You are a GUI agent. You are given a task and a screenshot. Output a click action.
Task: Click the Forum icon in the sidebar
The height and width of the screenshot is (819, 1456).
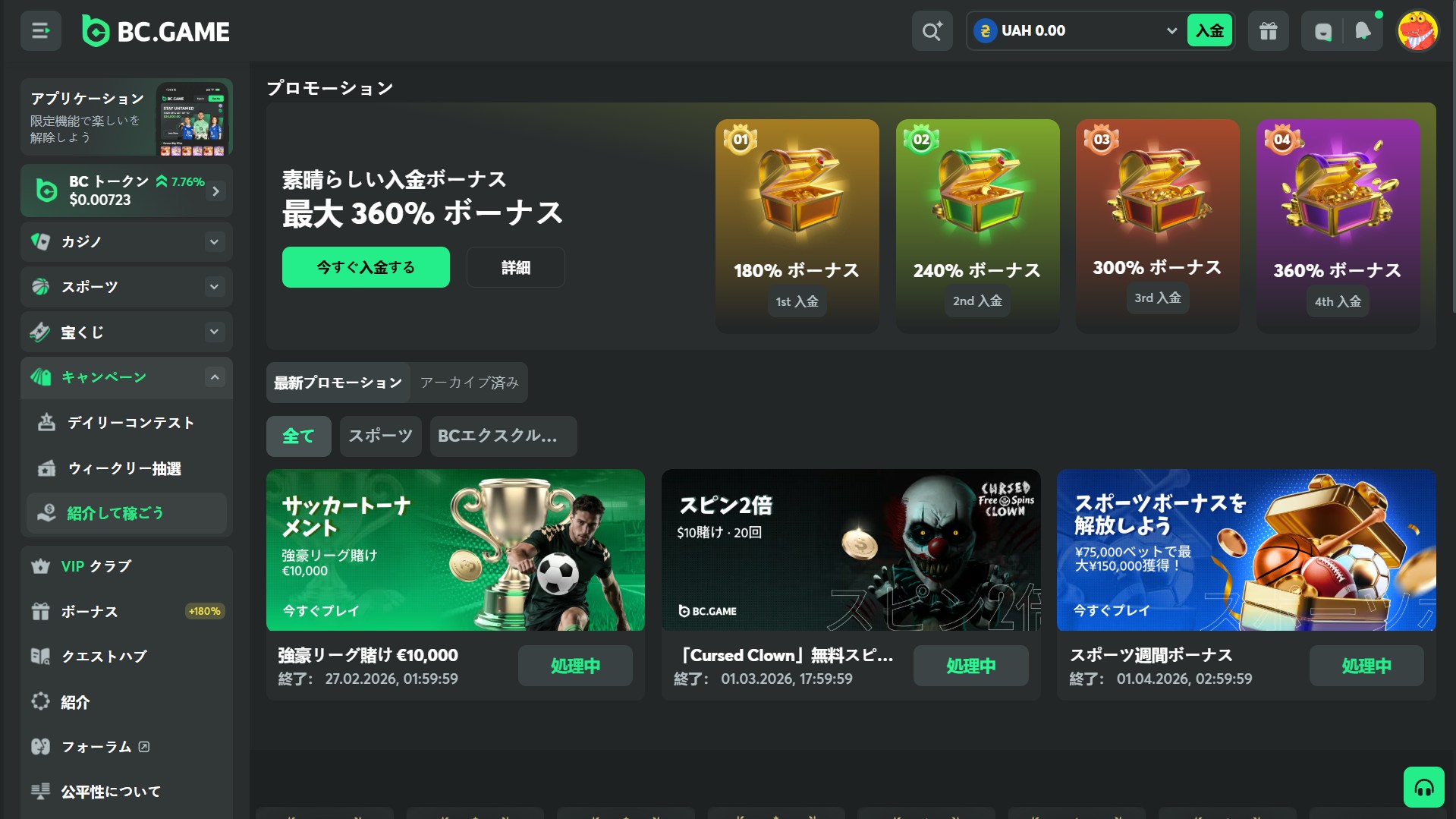(x=40, y=747)
